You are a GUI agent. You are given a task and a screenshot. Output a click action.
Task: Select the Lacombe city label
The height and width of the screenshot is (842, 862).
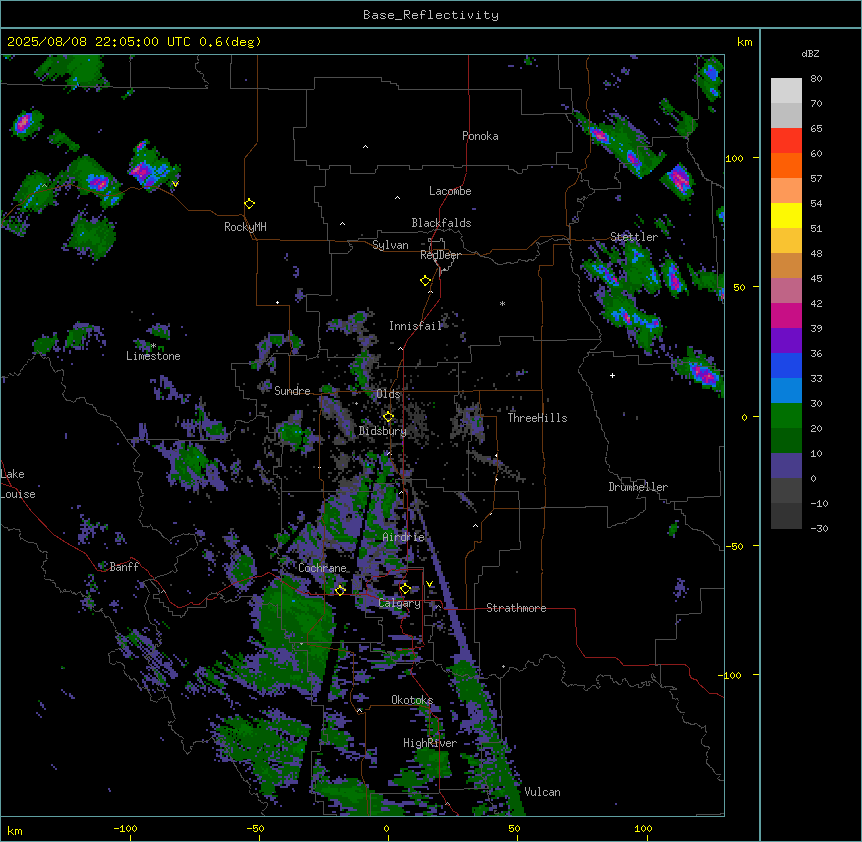(x=450, y=191)
